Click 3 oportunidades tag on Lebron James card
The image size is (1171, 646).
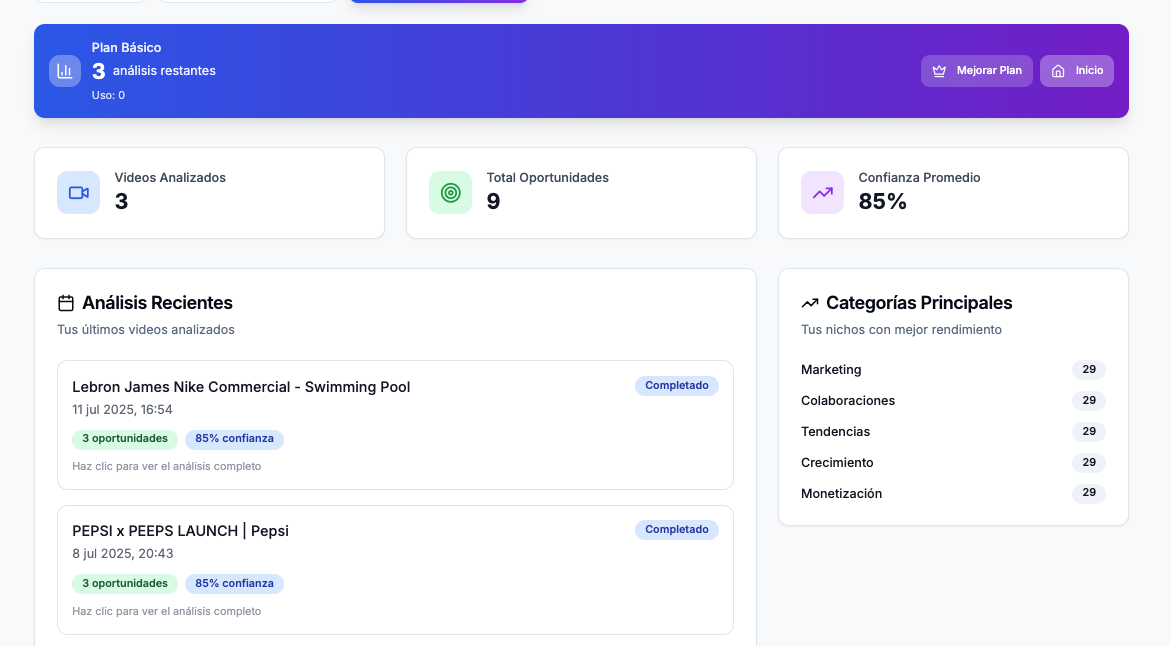pyautogui.click(x=125, y=439)
